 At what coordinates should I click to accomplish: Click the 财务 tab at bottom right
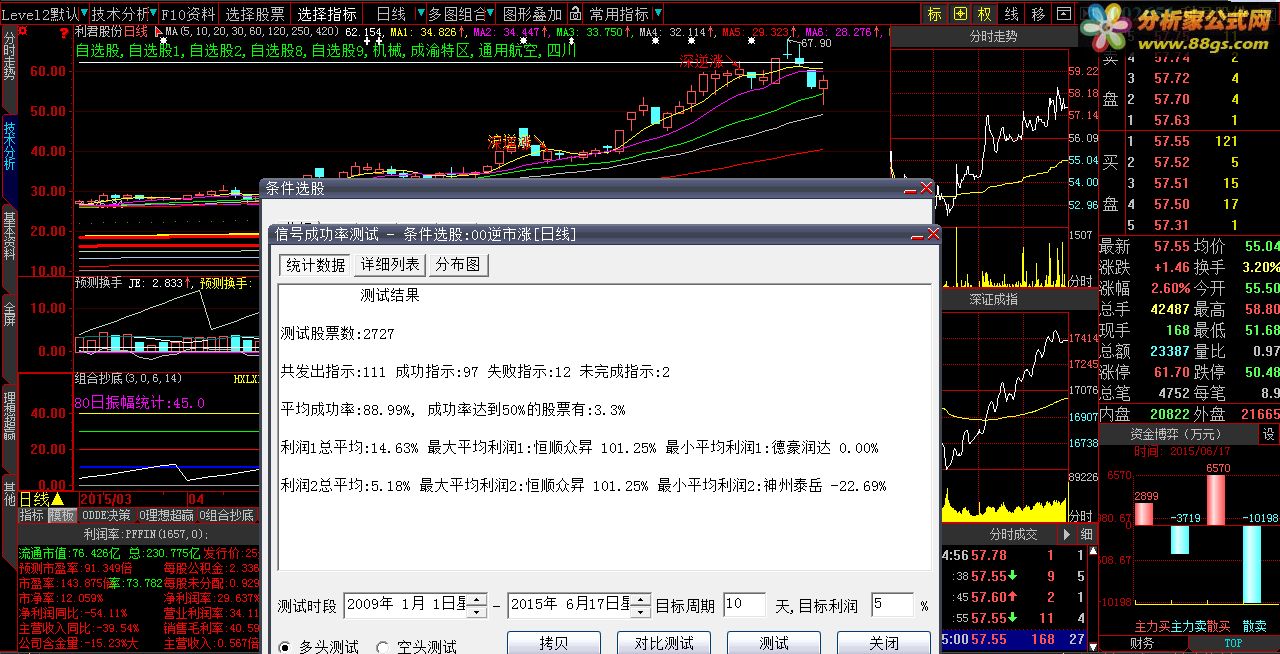(x=1141, y=643)
